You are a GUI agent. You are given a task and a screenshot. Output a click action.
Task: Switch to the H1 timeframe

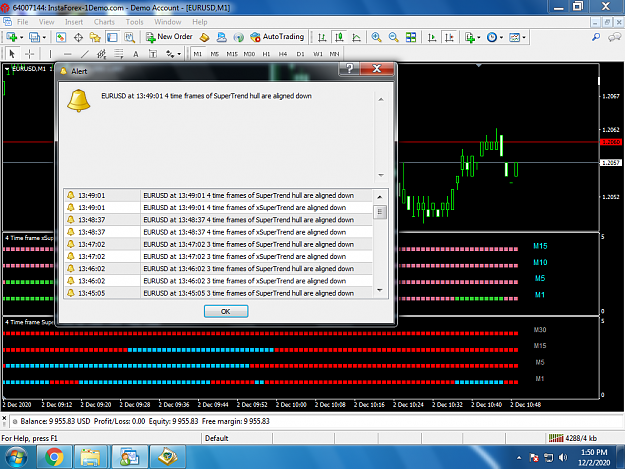pos(266,54)
